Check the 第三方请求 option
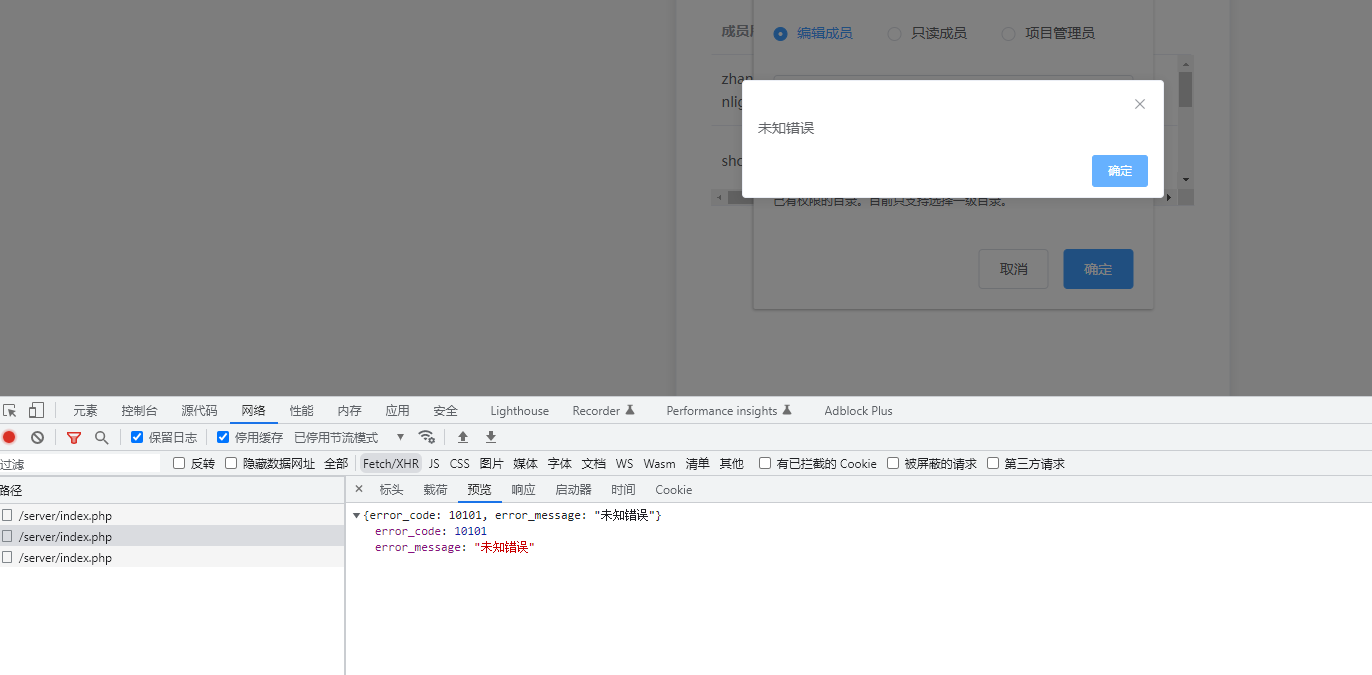The width and height of the screenshot is (1372, 675). pos(993,463)
